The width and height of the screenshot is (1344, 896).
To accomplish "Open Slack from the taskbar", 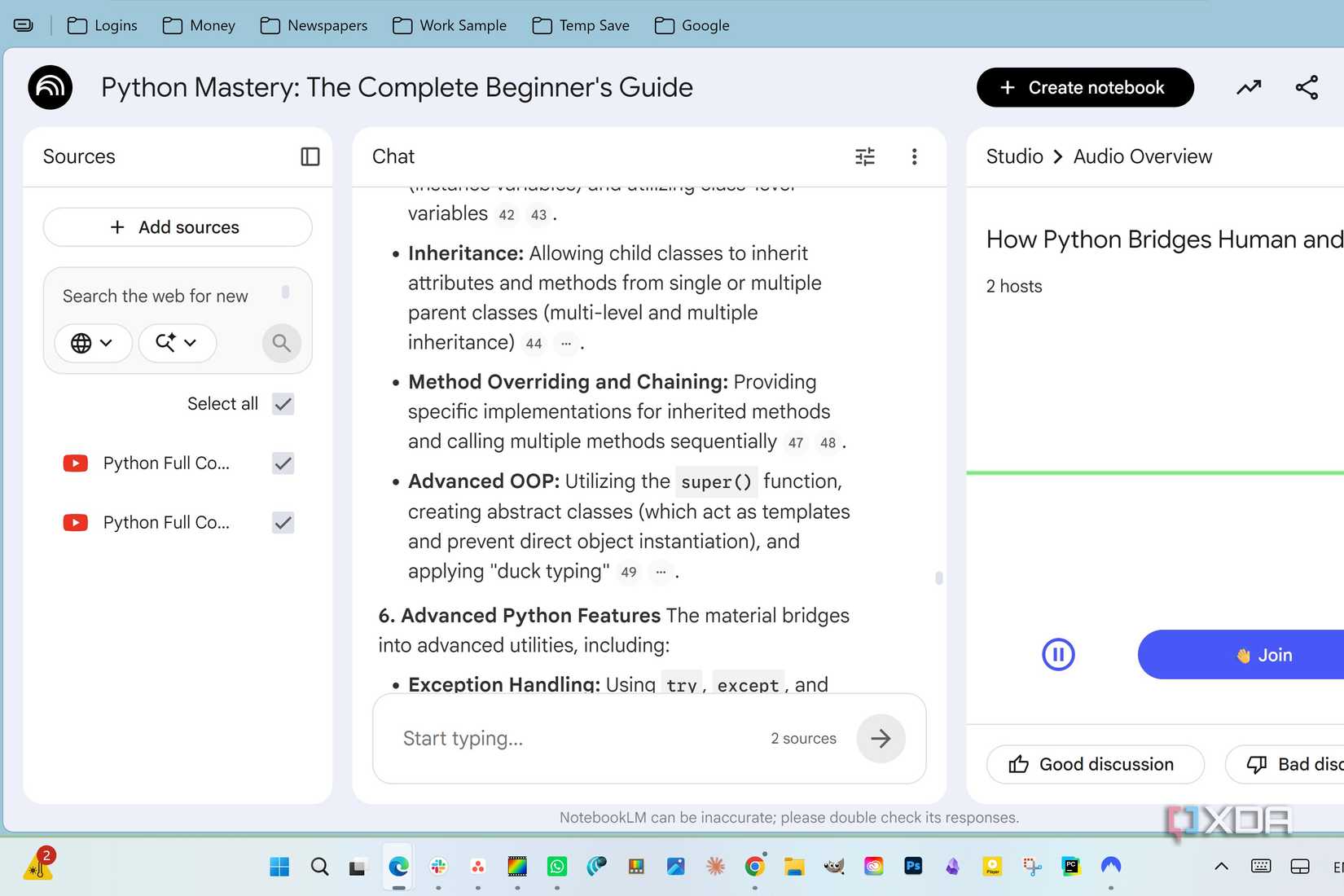I will tap(438, 867).
